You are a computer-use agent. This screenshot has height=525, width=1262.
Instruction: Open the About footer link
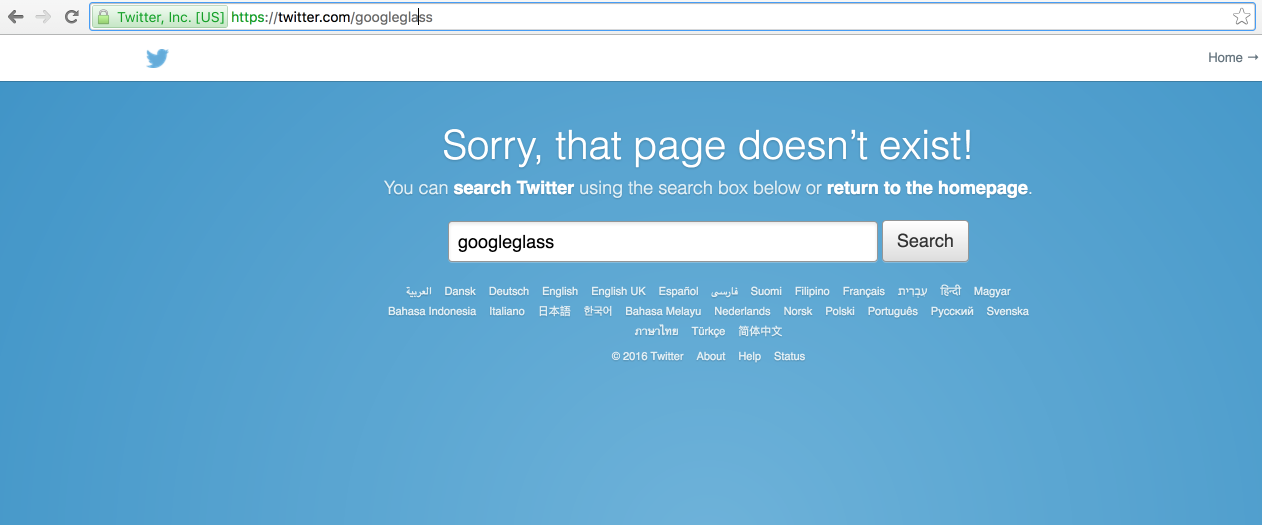click(711, 356)
